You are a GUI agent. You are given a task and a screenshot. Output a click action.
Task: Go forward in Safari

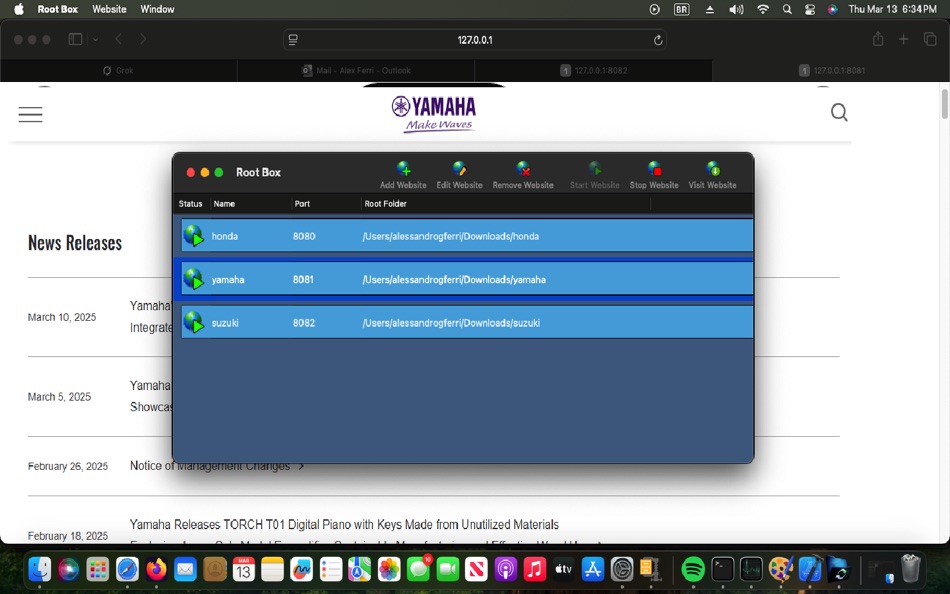tap(143, 39)
